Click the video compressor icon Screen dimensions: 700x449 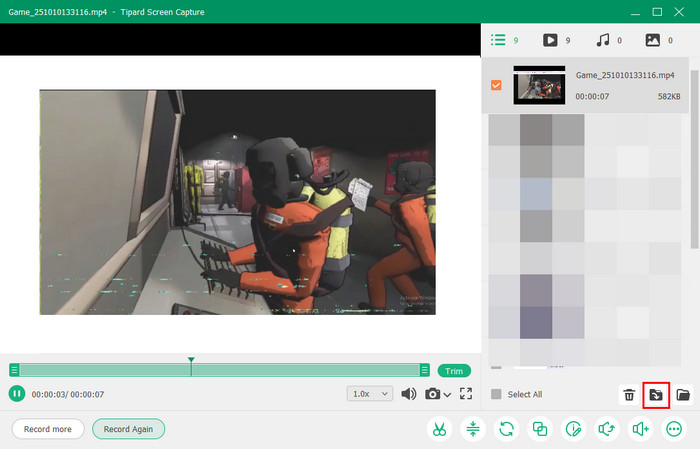coord(473,429)
